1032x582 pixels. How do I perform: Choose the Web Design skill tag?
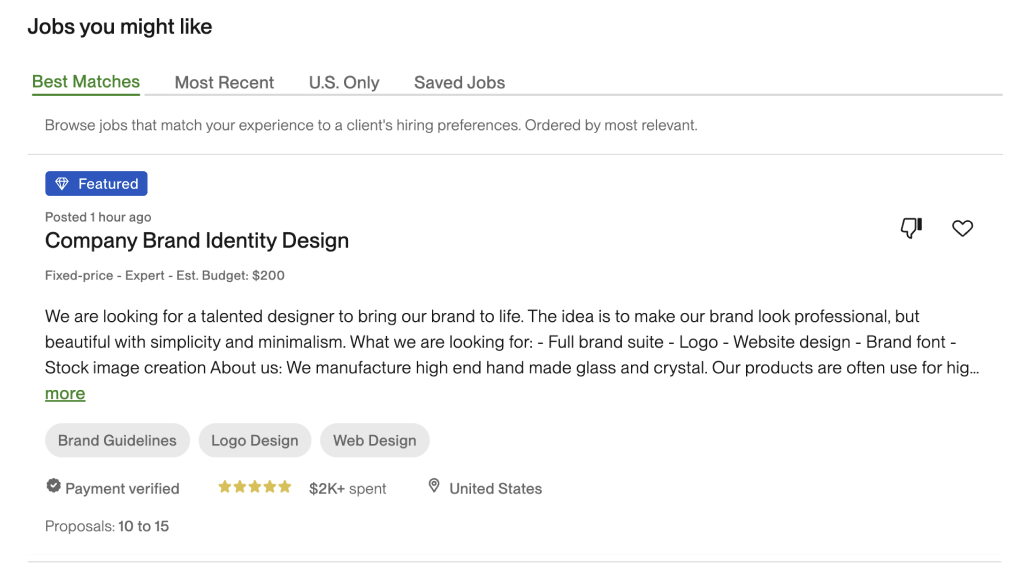click(374, 440)
